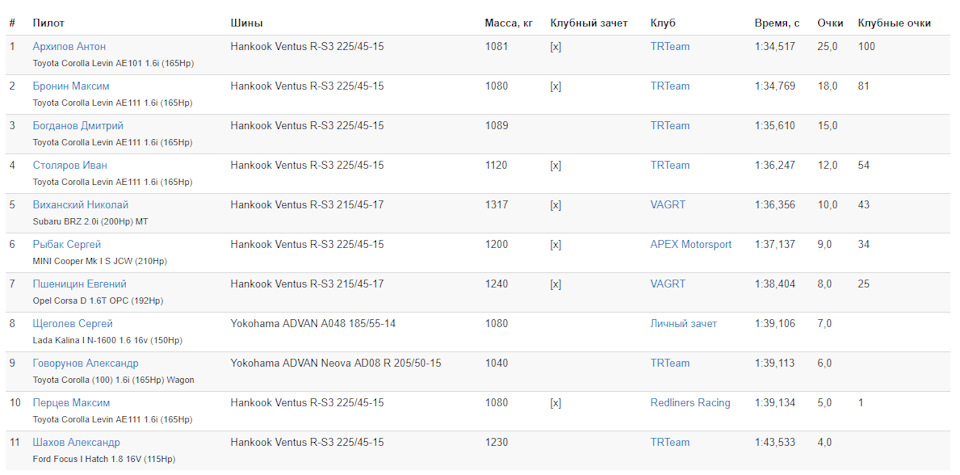960x475 pixels.
Task: Open Виханский Николай pilot link
Action: (81, 205)
